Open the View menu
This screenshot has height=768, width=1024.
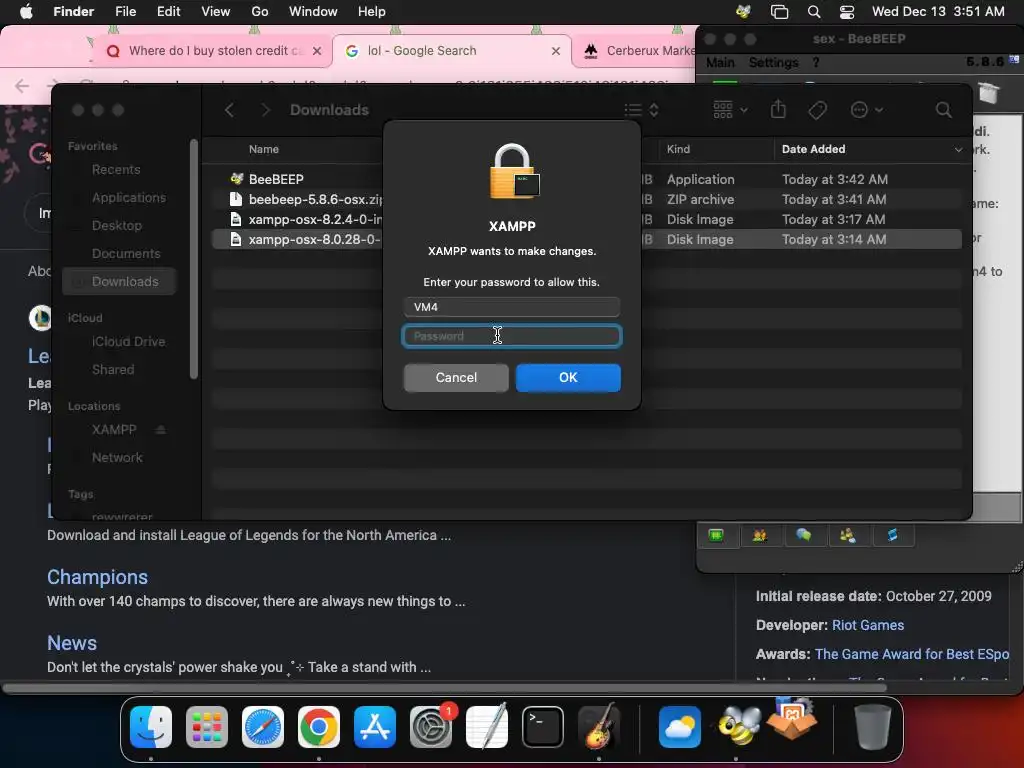(216, 11)
